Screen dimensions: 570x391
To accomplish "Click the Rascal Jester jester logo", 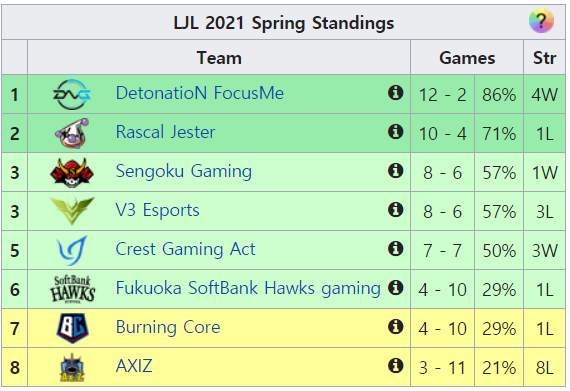I will point(72,133).
